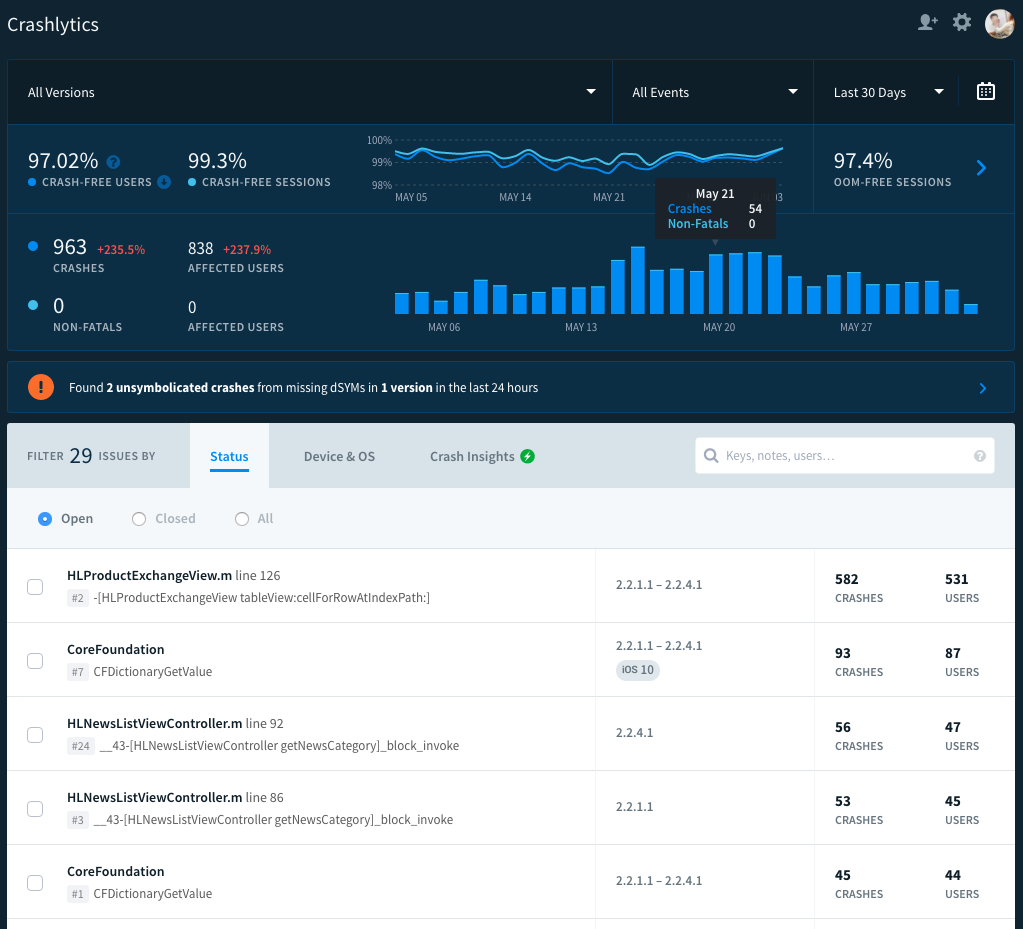
Task: Click the iOS 10 tag badge
Action: pos(637,669)
